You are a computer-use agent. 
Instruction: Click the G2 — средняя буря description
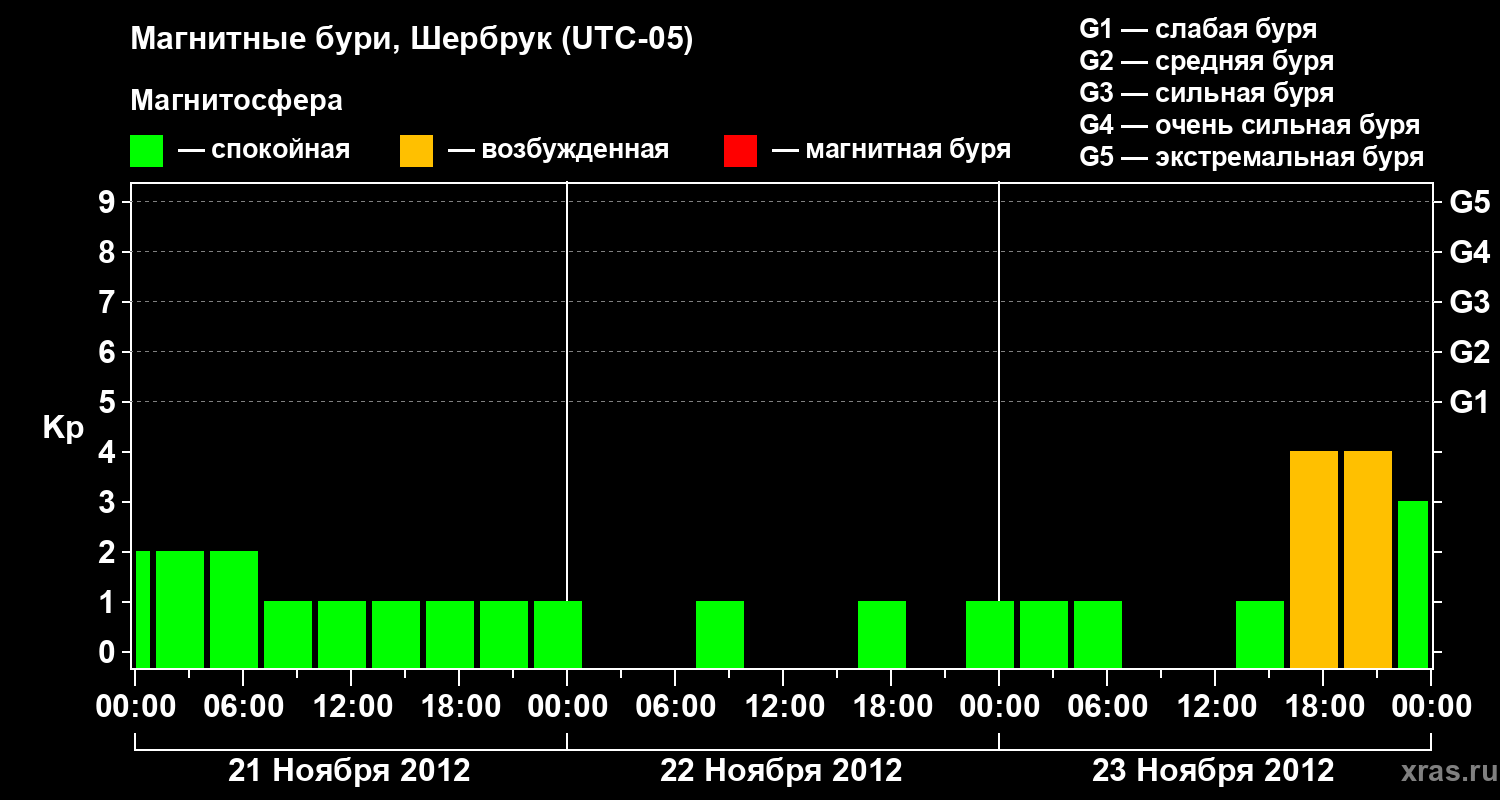point(1206,61)
